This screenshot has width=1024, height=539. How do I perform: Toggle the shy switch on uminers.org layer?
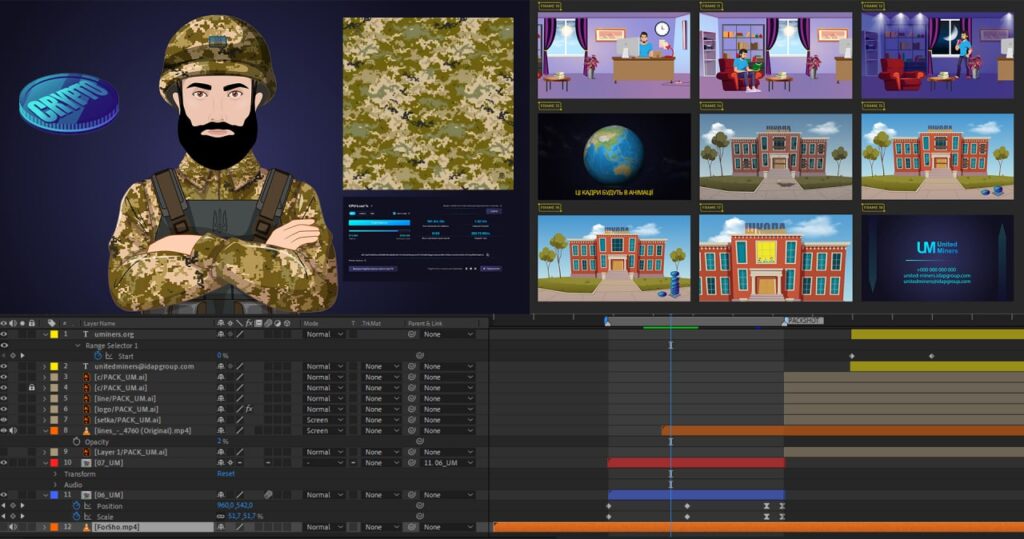tap(221, 334)
